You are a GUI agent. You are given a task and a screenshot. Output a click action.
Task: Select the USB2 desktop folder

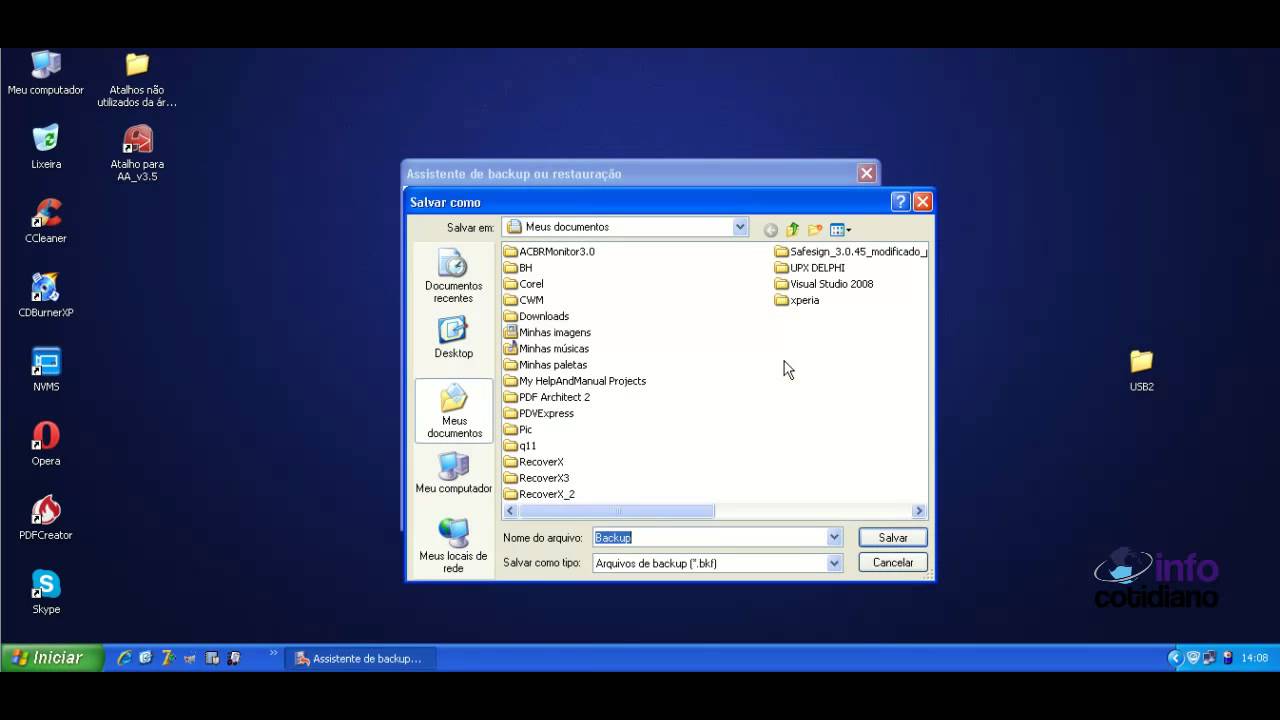(1141, 369)
